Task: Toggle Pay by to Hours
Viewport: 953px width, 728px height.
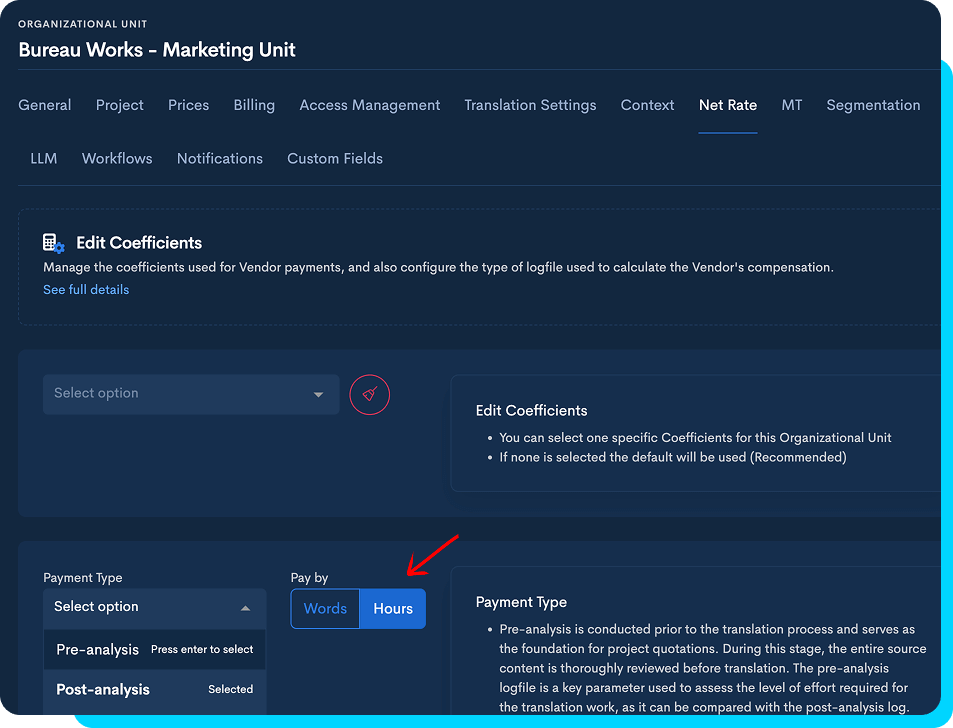Action: point(393,608)
